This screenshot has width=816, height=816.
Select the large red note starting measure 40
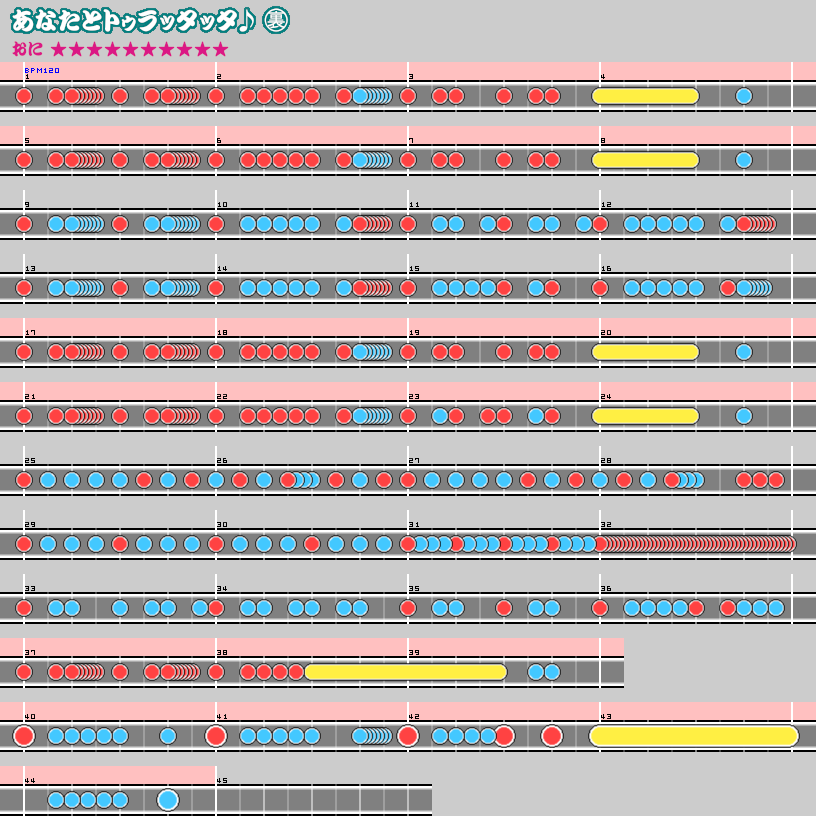[24, 736]
